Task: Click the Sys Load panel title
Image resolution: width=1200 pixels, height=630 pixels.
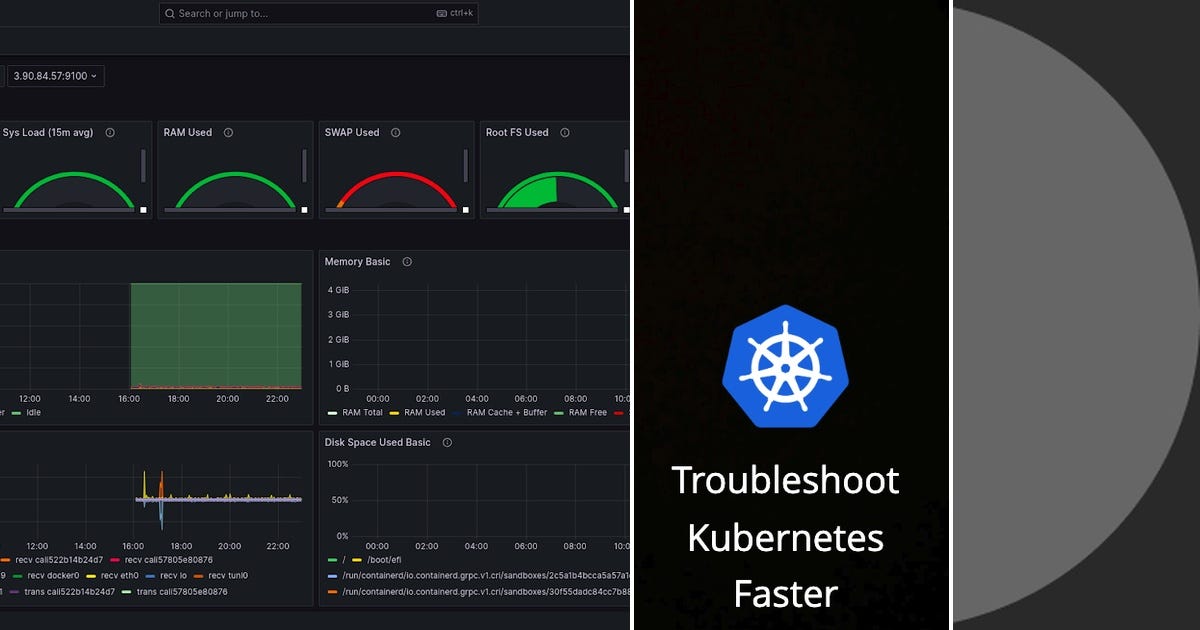Action: coord(47,131)
